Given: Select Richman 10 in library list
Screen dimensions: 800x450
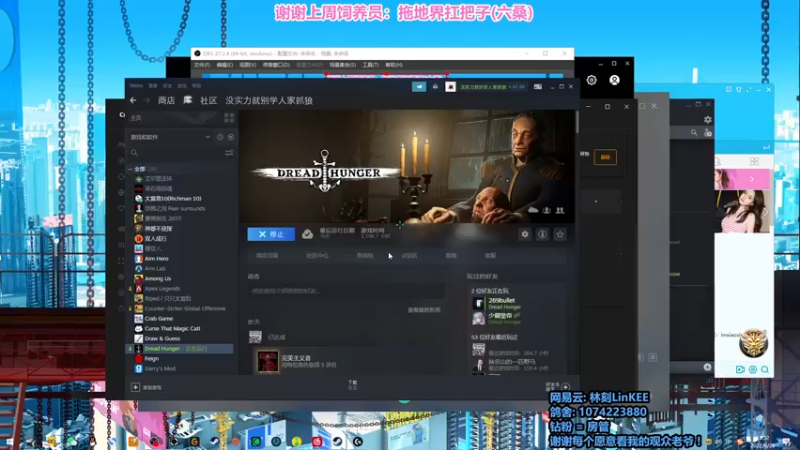Looking at the screenshot, I should [x=172, y=198].
